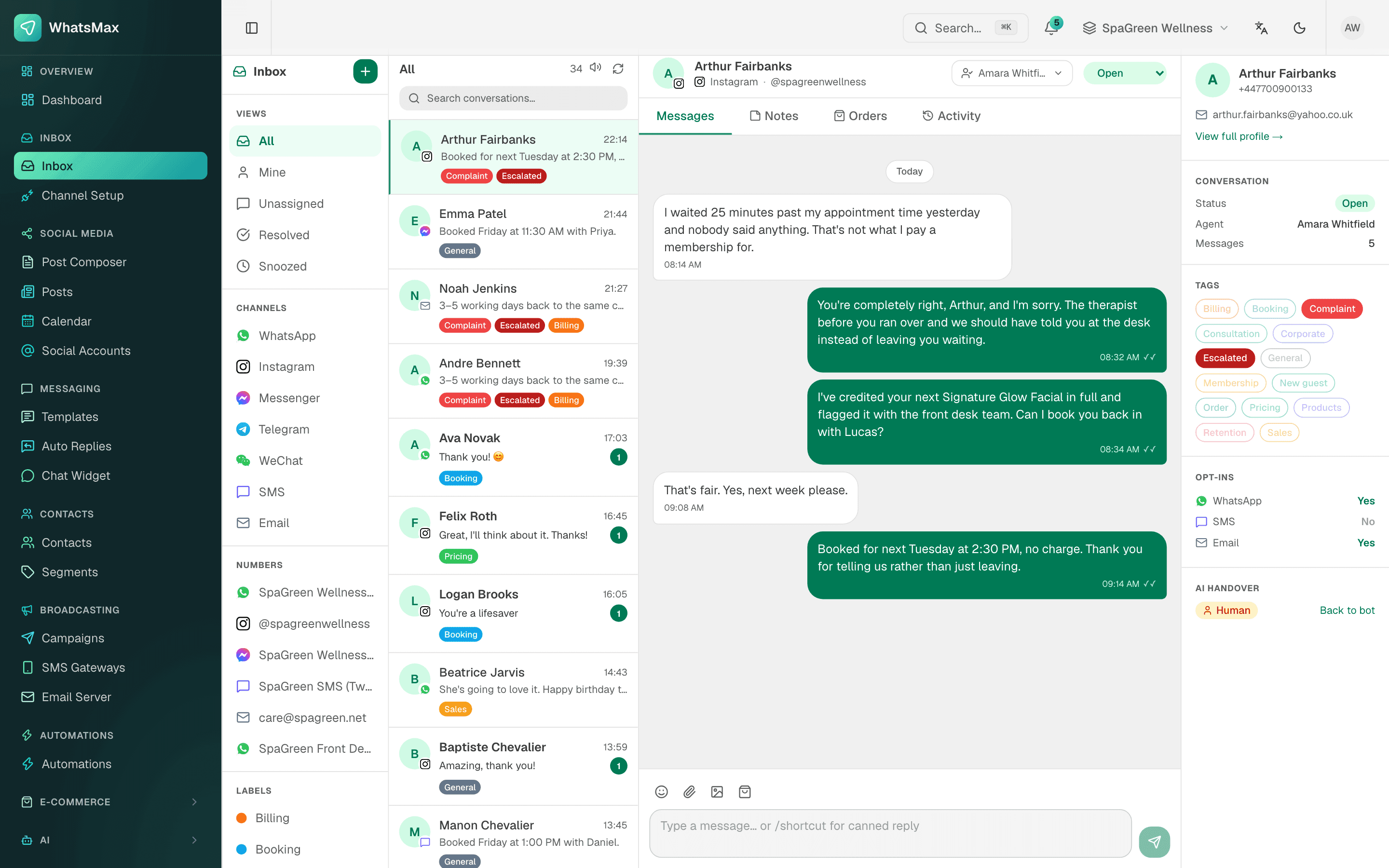Toggle the Billing tag
The height and width of the screenshot is (868, 1389).
coord(1216,308)
